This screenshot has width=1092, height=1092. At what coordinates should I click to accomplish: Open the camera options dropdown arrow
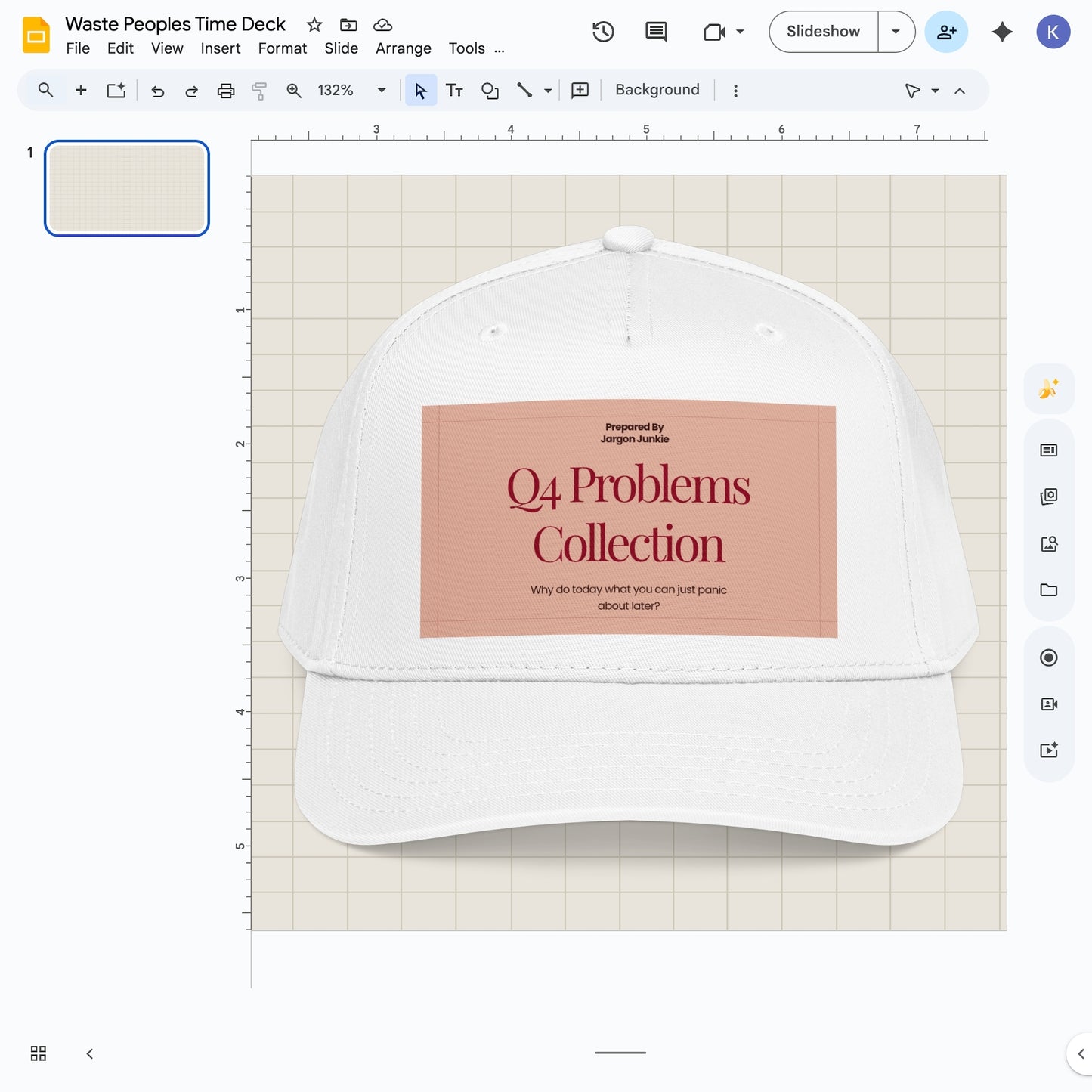coord(740,32)
